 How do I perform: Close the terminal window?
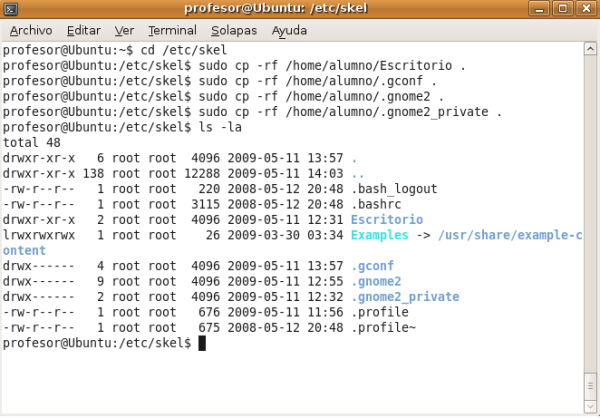click(587, 10)
